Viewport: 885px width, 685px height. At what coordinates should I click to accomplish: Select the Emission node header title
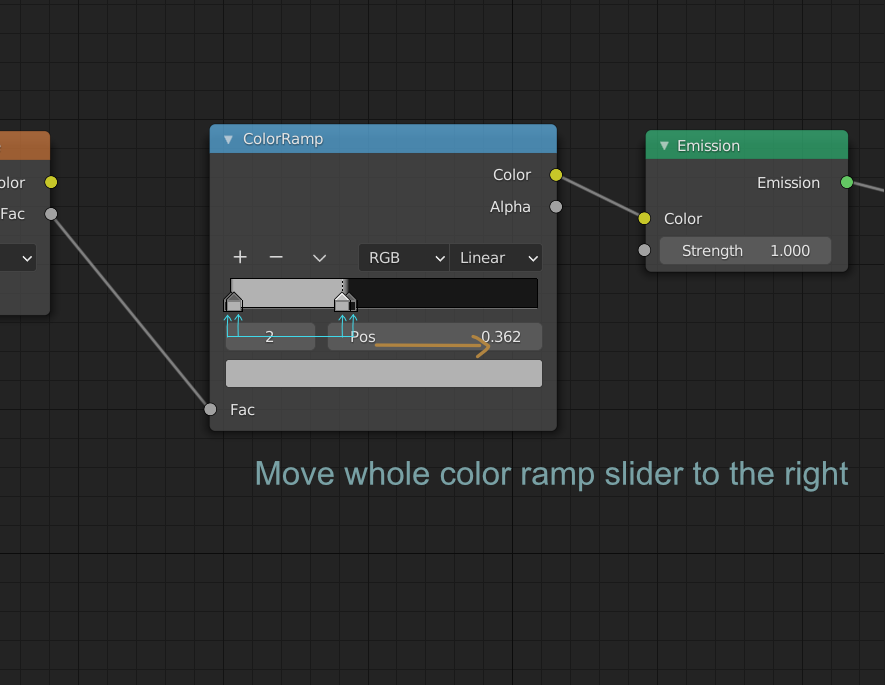click(708, 146)
